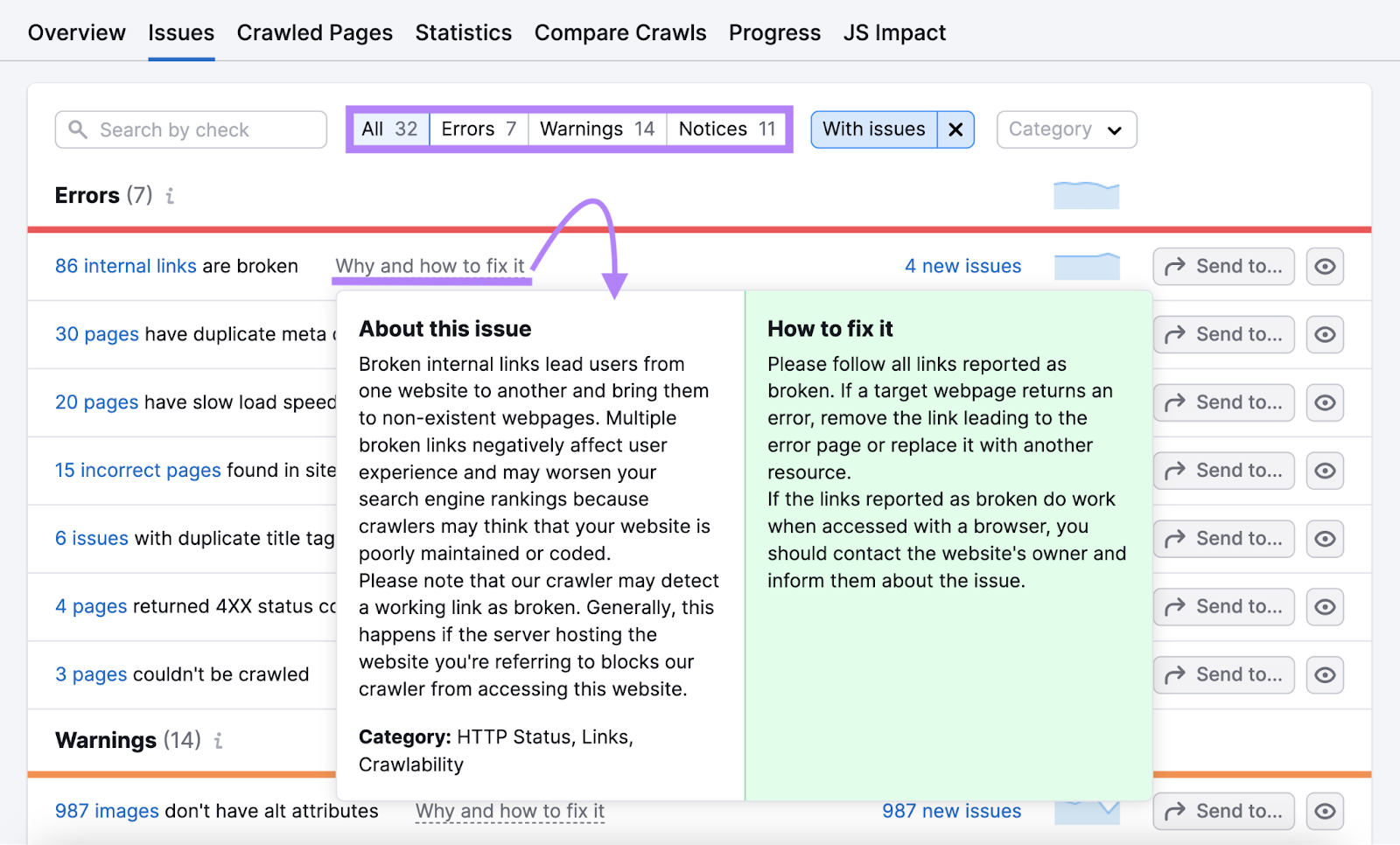Click Send to for duplicate meta row
1400x845 pixels.
1223,334
